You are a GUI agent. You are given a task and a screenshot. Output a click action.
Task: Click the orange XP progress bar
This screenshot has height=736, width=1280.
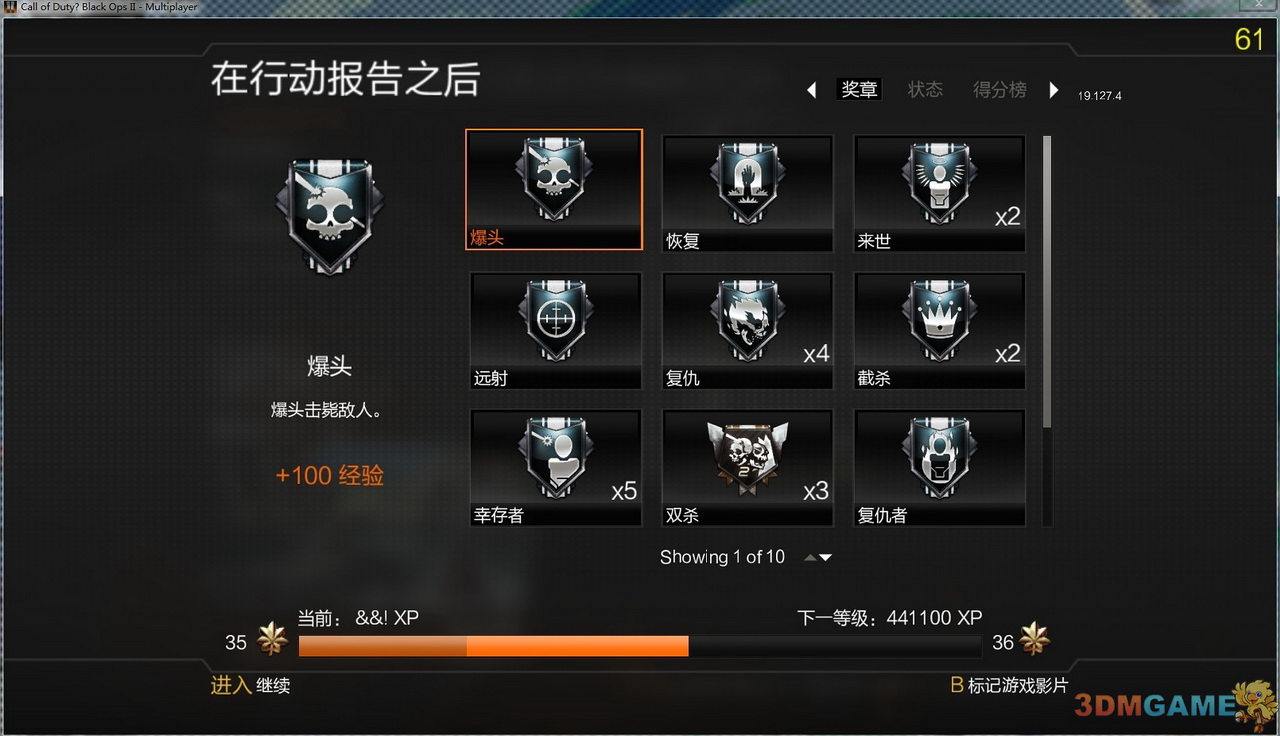[x=493, y=646]
